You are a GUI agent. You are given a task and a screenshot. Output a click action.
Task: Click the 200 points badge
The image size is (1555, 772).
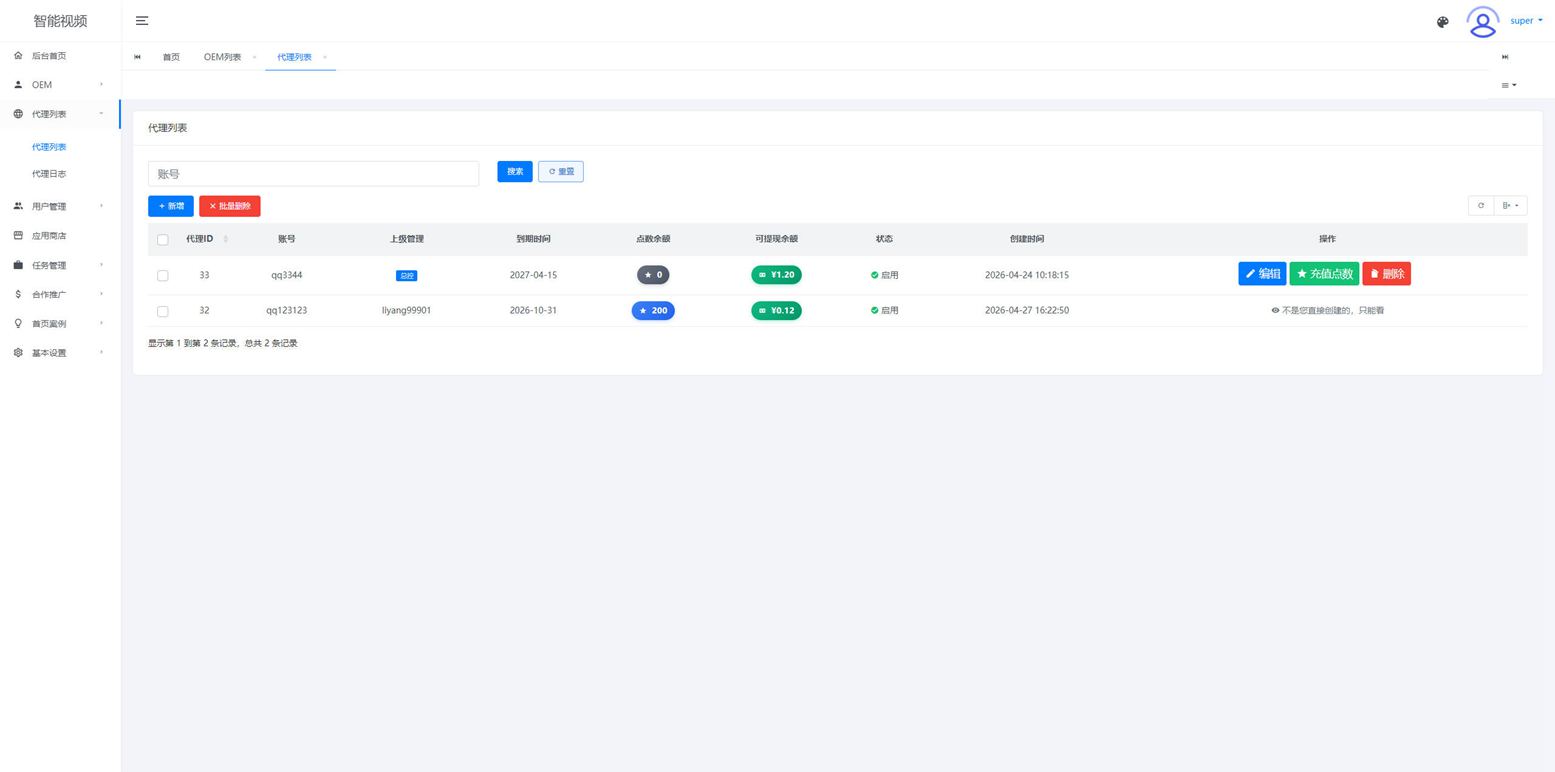click(x=653, y=311)
